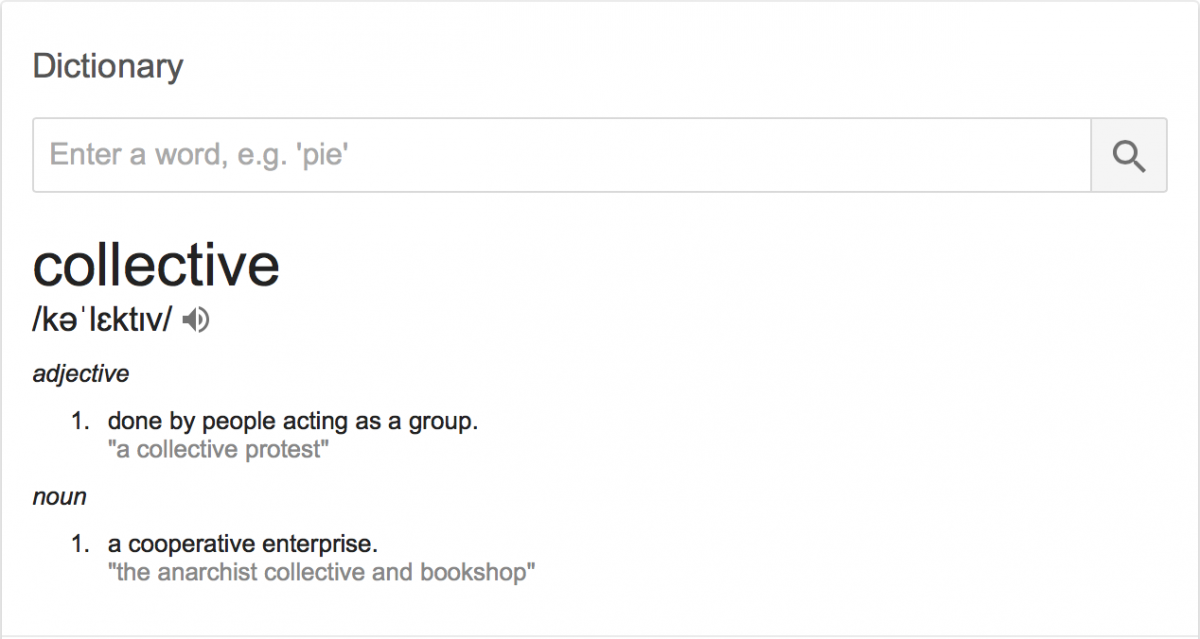Select the 'adjective' part-of-speech label

pyautogui.click(x=81, y=374)
